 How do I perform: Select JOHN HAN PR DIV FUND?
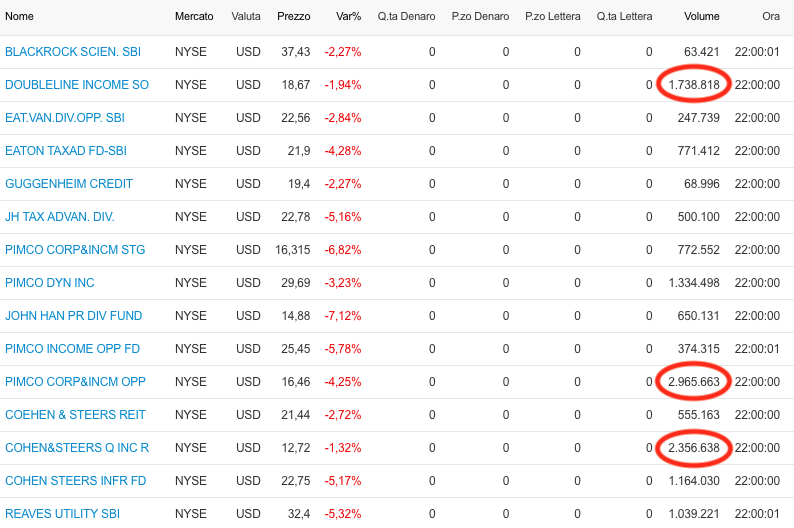[x=73, y=315]
